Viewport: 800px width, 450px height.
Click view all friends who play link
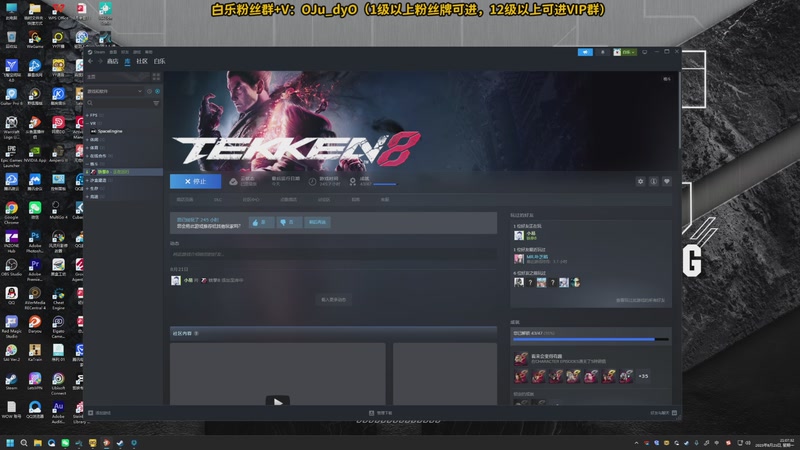pyautogui.click(x=640, y=301)
